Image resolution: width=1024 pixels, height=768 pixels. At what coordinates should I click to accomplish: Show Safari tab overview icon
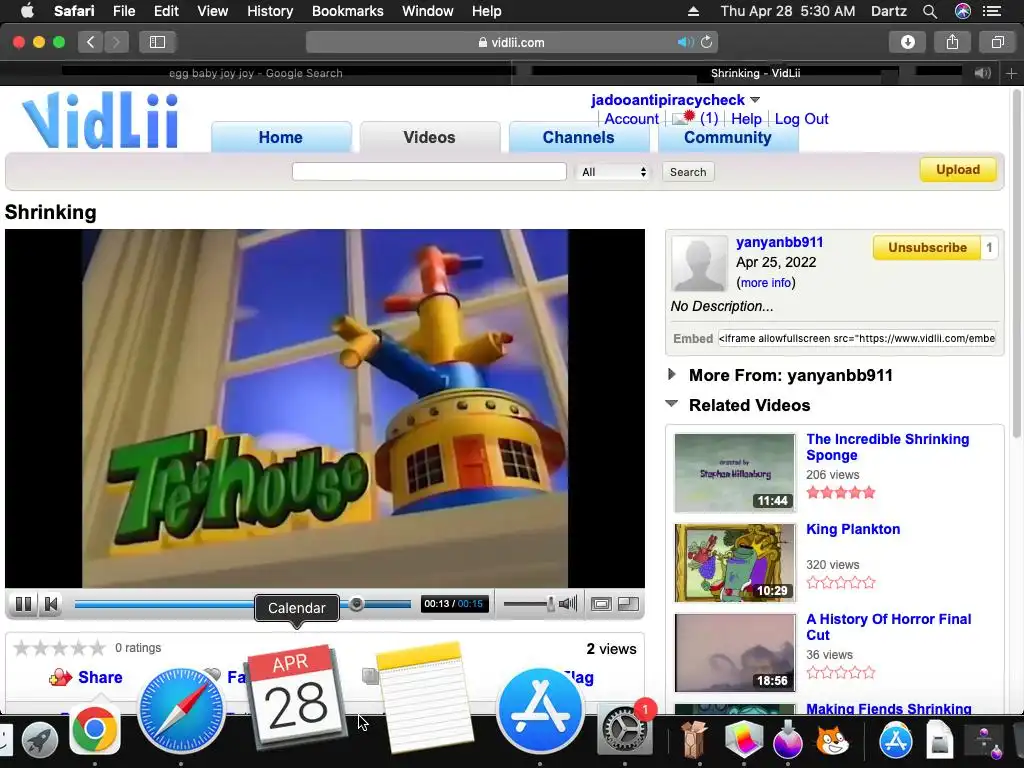pyautogui.click(x=997, y=42)
